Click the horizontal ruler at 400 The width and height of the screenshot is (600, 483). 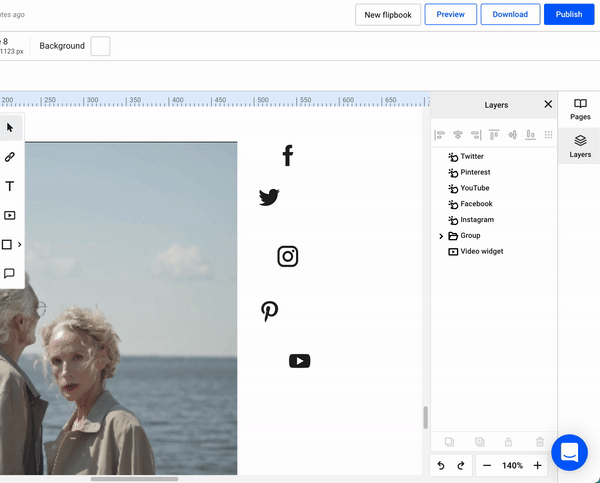[x=177, y=100]
